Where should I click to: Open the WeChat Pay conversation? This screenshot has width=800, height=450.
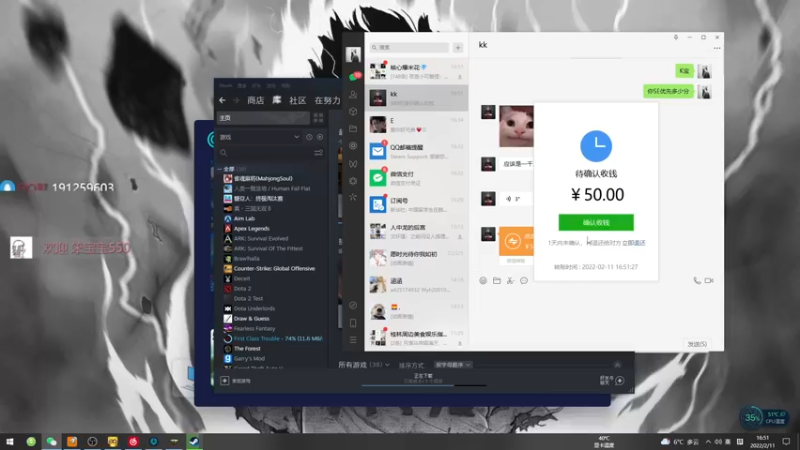[x=416, y=178]
